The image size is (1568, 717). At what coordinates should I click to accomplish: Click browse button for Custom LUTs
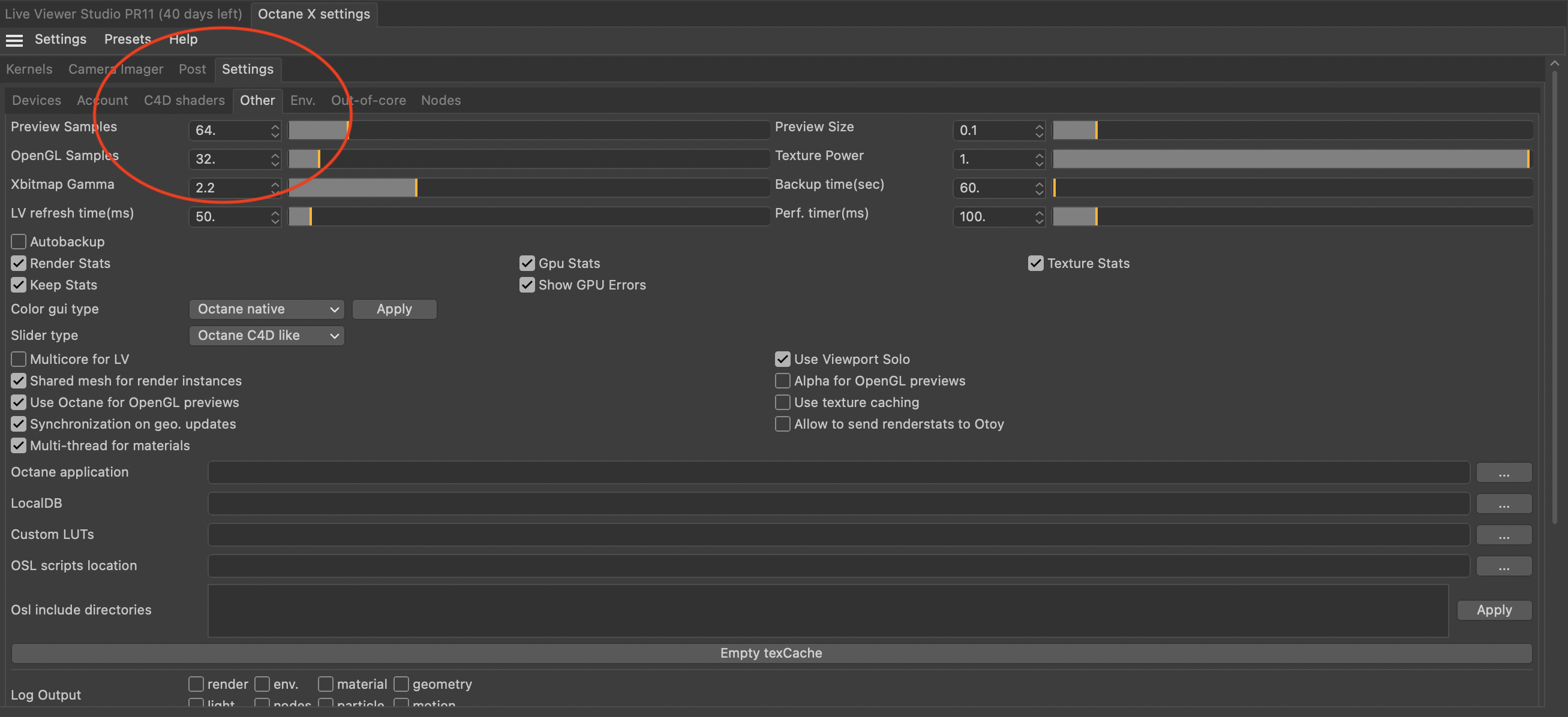tap(1503, 535)
